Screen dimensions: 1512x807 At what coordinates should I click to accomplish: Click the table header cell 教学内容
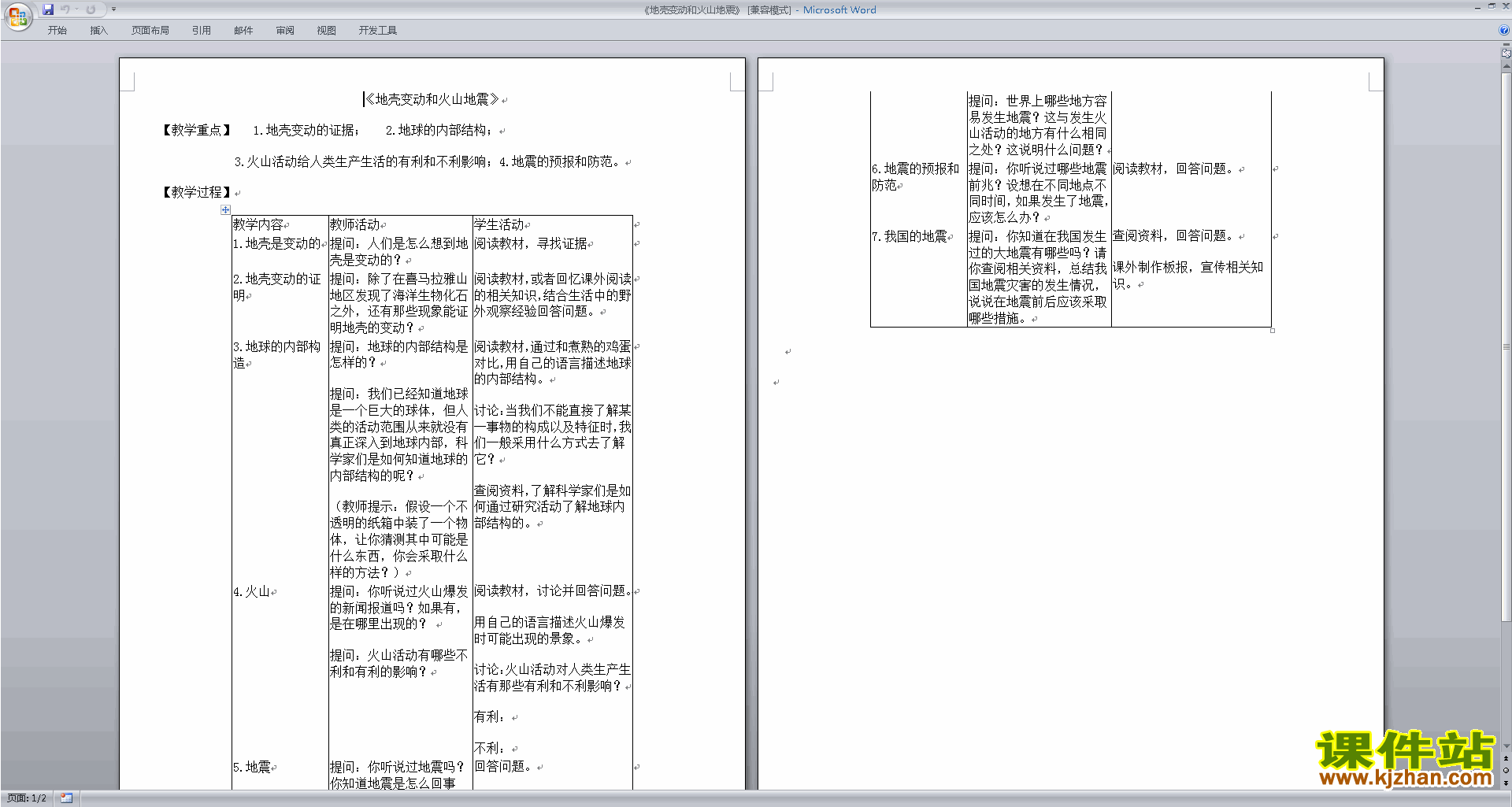pos(258,224)
